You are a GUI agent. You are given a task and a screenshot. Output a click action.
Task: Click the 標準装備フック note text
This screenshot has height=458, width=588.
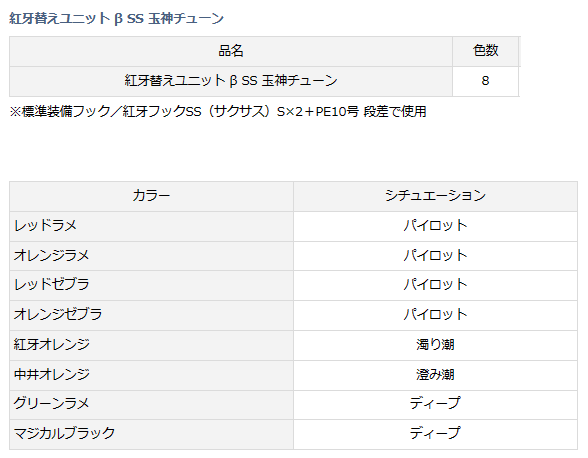(x=218, y=111)
